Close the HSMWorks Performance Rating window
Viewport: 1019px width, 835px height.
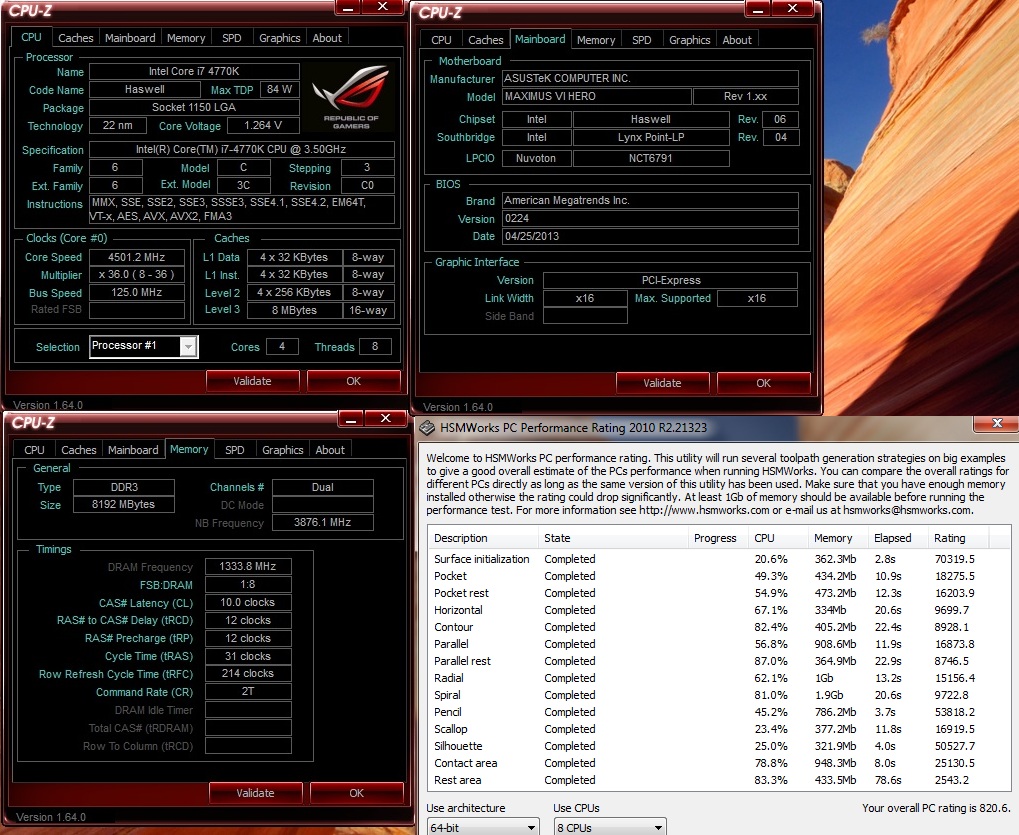(x=997, y=424)
